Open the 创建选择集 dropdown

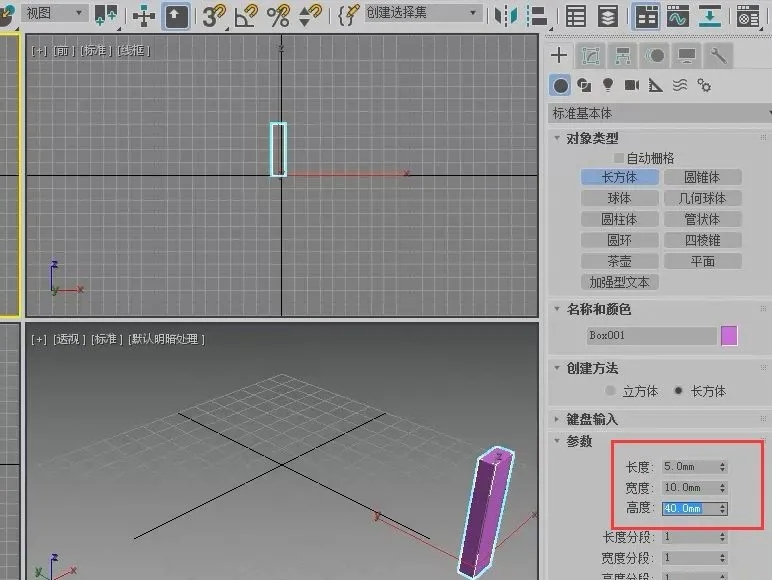(422, 12)
